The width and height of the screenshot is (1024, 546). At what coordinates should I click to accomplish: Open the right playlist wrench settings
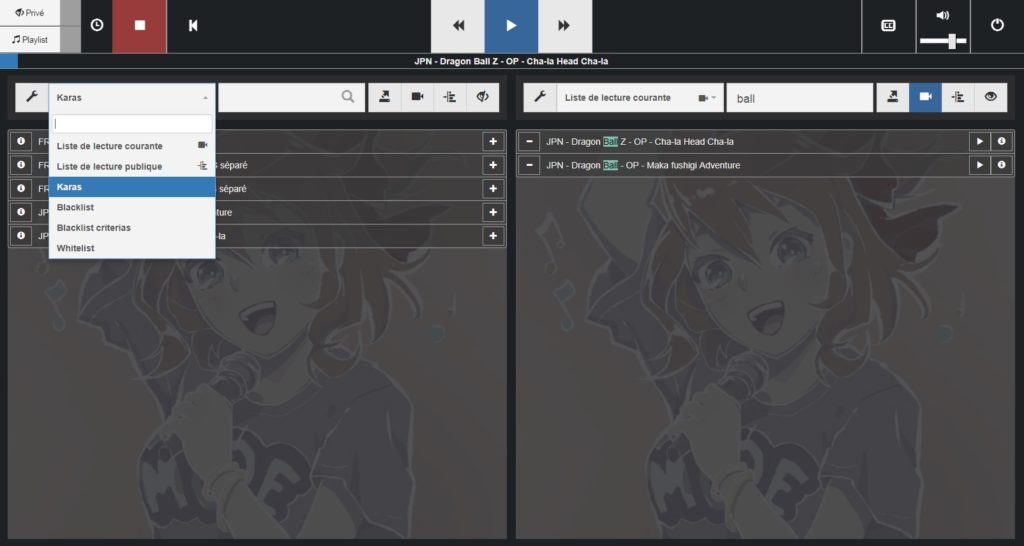(x=540, y=97)
